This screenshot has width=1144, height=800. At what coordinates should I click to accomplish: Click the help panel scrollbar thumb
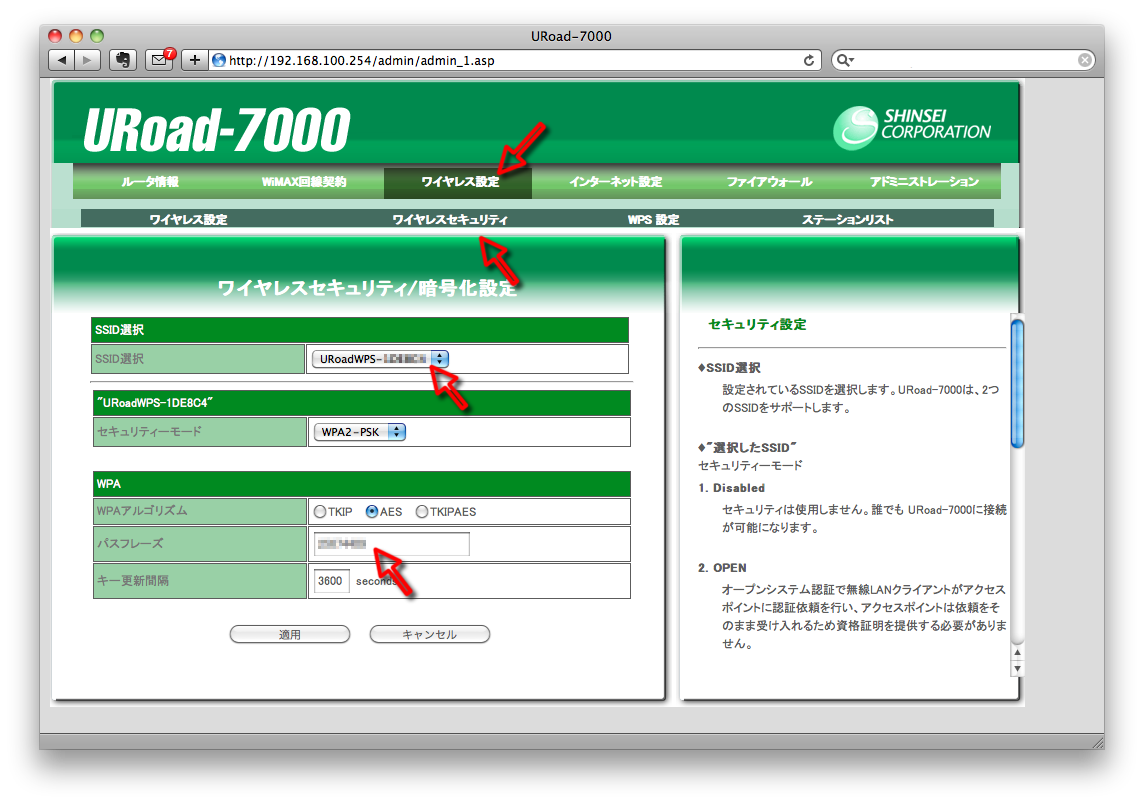(1017, 383)
